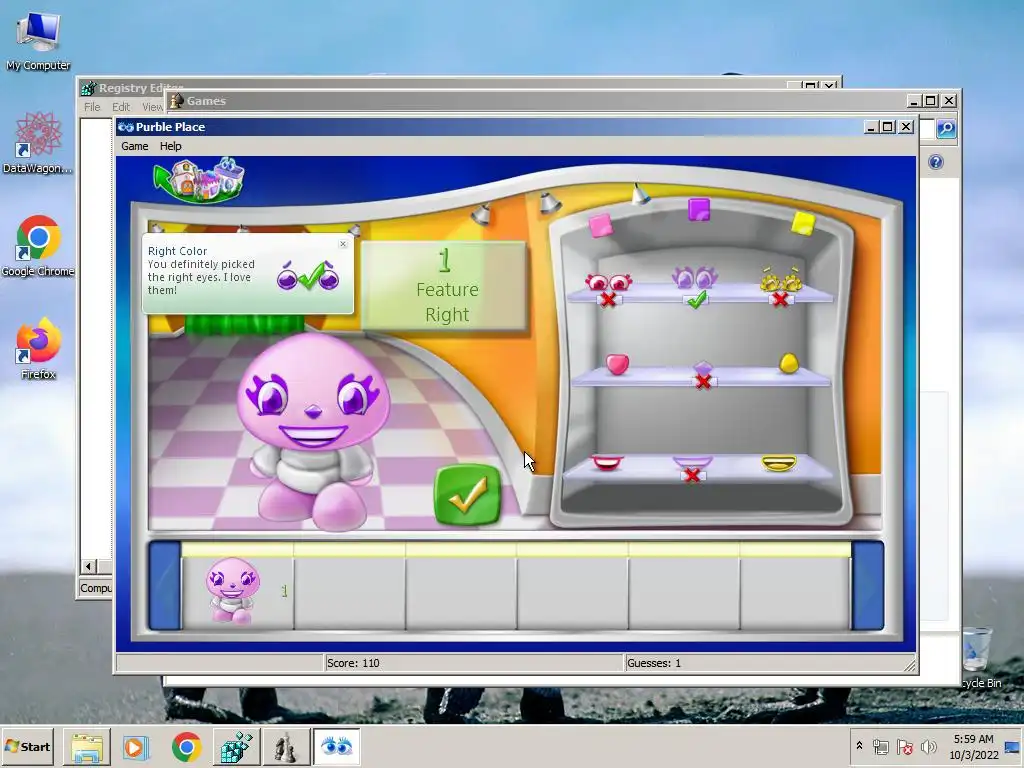This screenshot has width=1024, height=768.
Task: Close the Right Color hint bubble
Action: click(343, 244)
